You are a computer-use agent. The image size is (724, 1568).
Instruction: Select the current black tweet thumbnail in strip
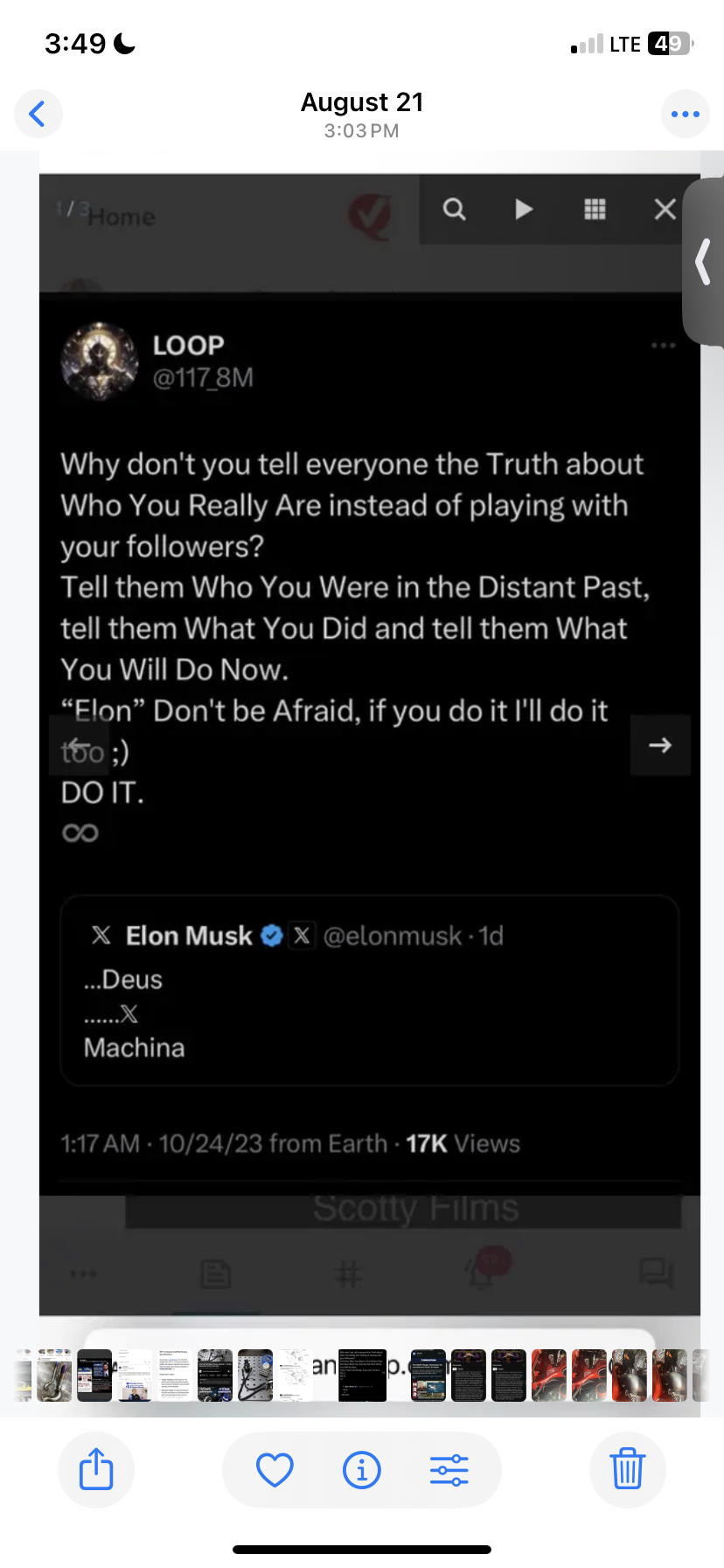point(362,1375)
